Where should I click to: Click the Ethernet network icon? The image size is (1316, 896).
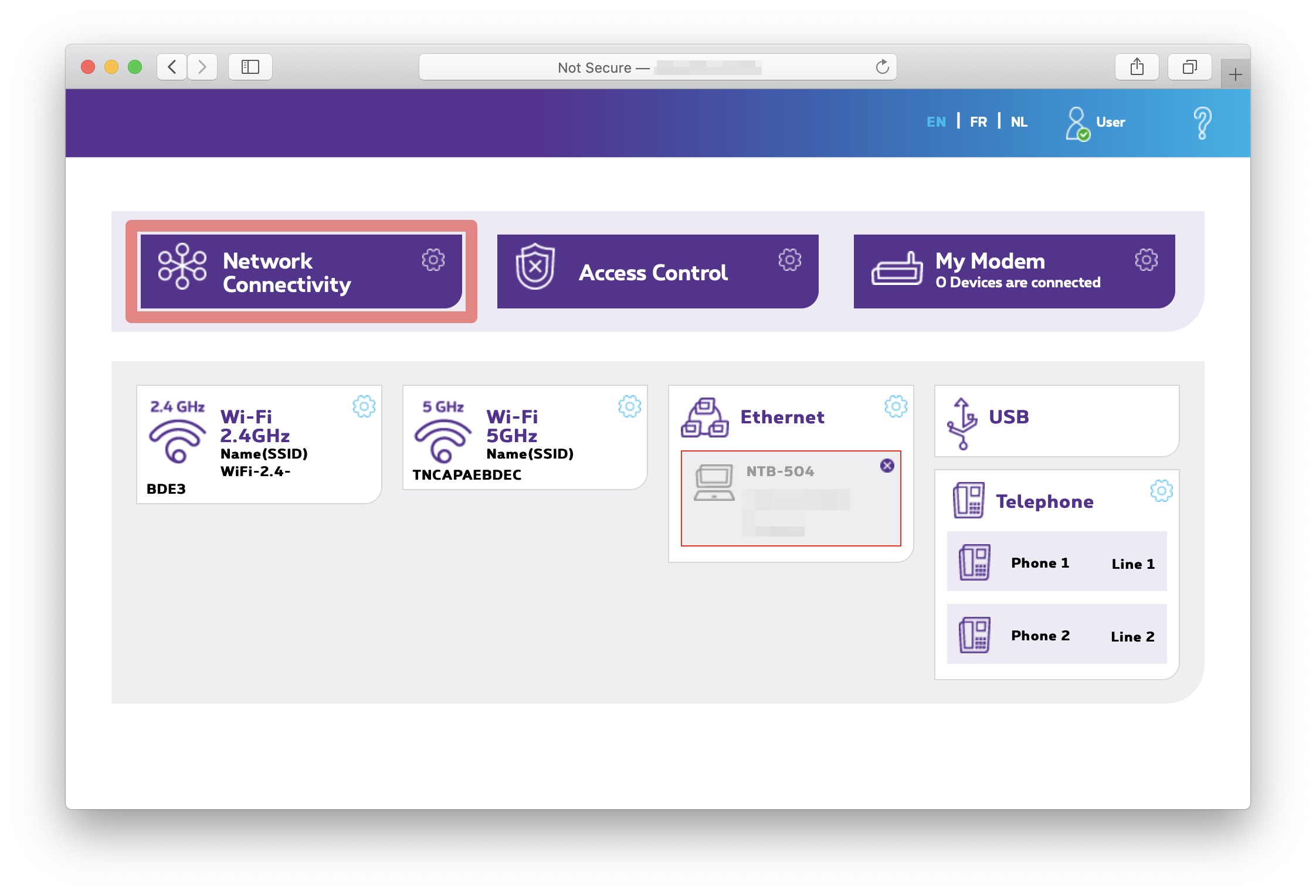coord(704,418)
